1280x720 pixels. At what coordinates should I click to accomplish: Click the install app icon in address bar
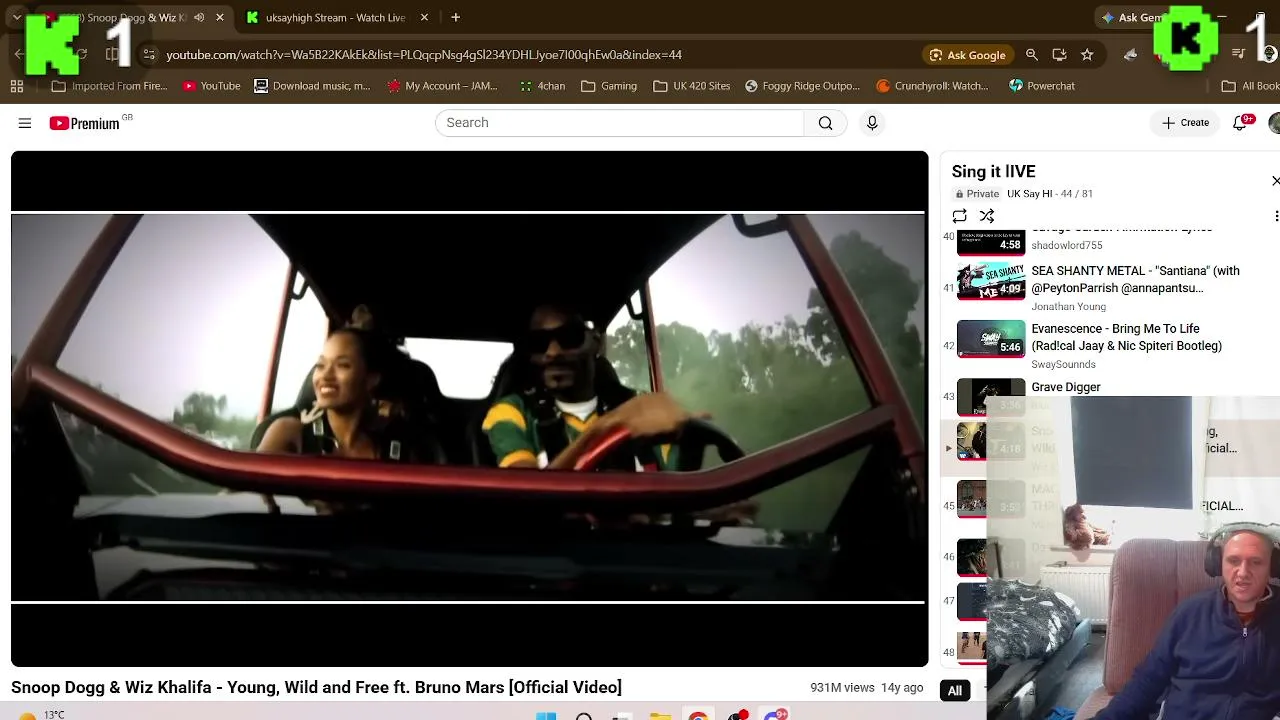click(1059, 55)
